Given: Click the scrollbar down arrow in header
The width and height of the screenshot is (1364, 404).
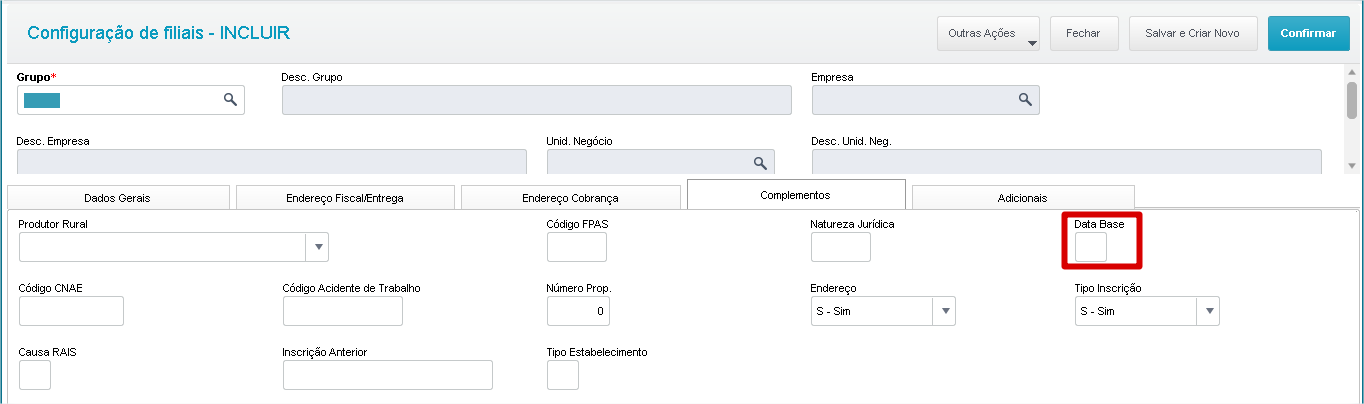Looking at the screenshot, I should coord(1352,165).
